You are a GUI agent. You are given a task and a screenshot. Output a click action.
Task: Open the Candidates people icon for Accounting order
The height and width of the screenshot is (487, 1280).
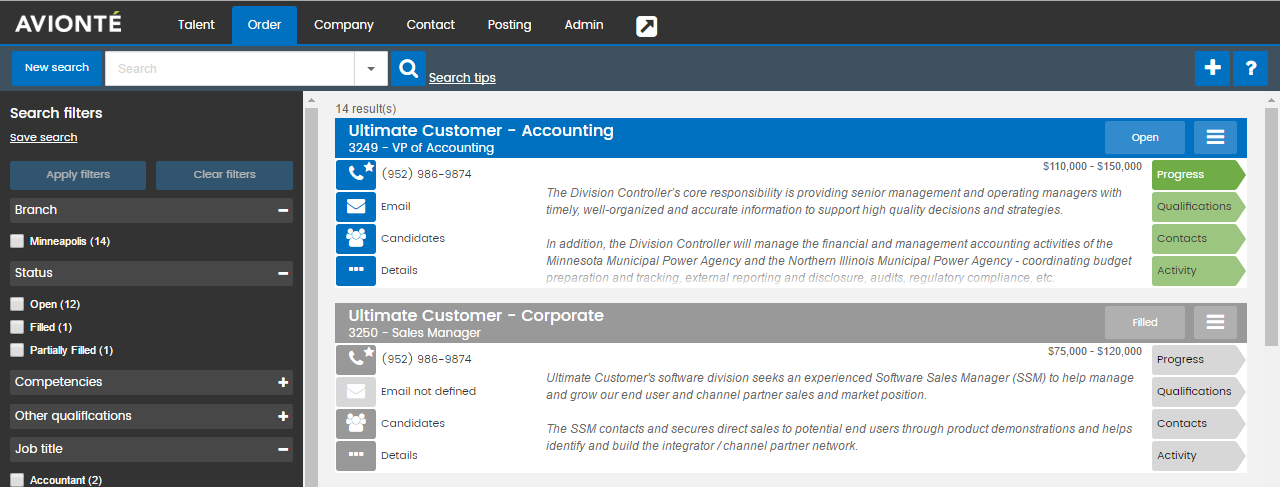[356, 238]
